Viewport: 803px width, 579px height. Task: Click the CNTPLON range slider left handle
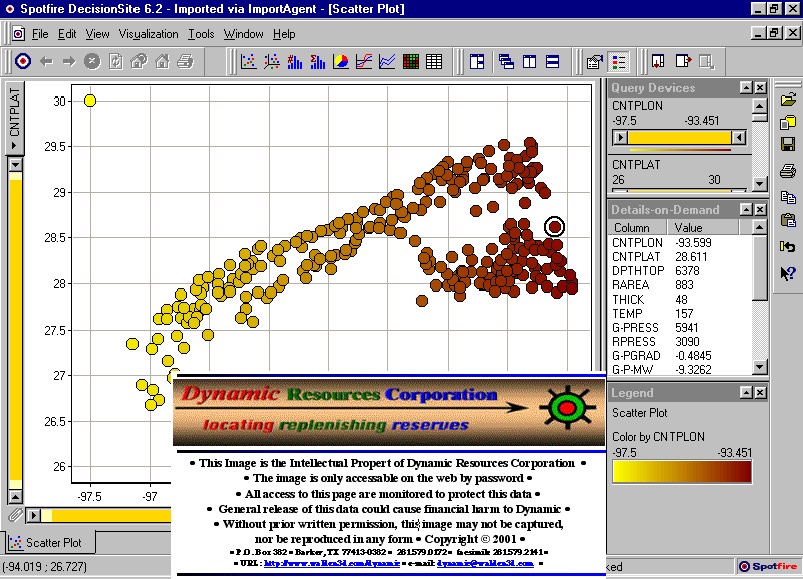click(619, 137)
